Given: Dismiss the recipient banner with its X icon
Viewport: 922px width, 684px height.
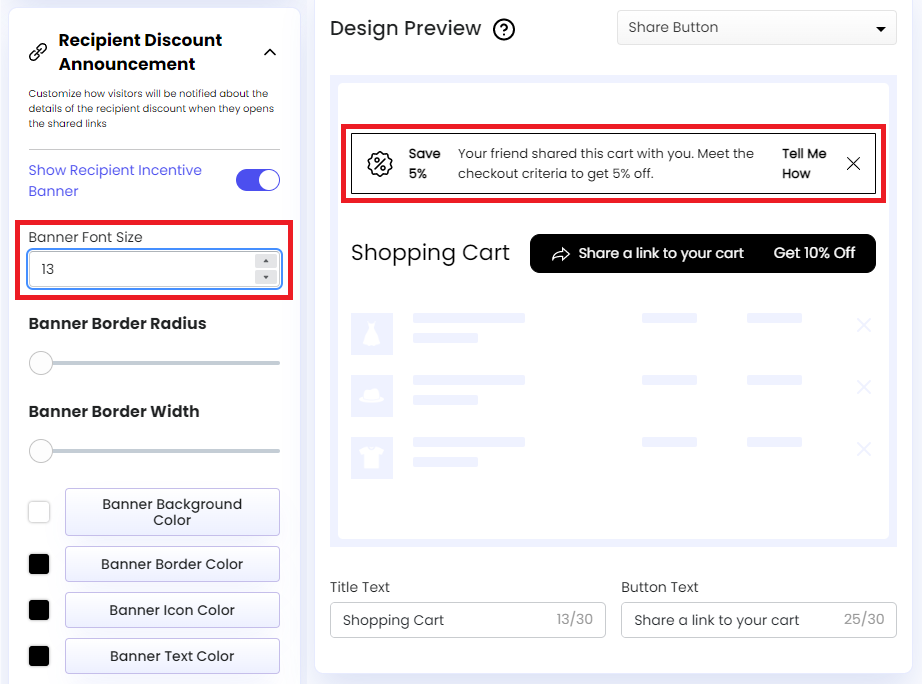Looking at the screenshot, I should click(853, 162).
